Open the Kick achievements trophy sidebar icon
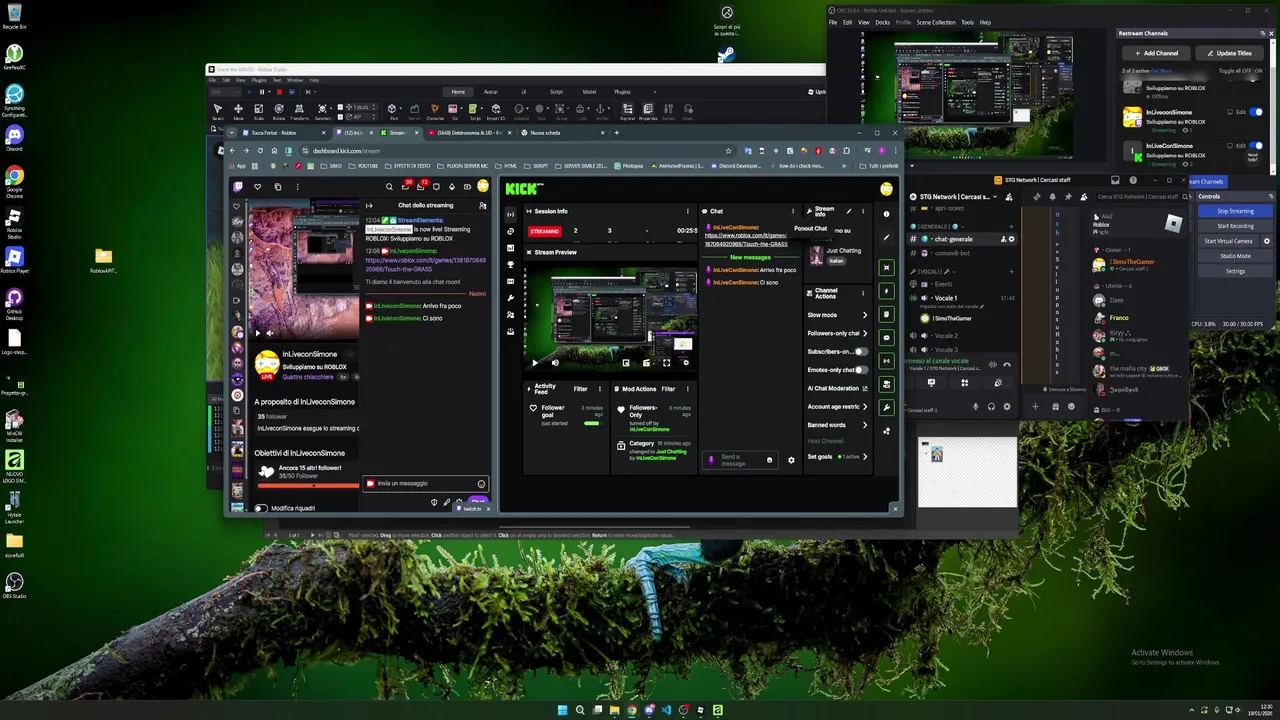 510,265
